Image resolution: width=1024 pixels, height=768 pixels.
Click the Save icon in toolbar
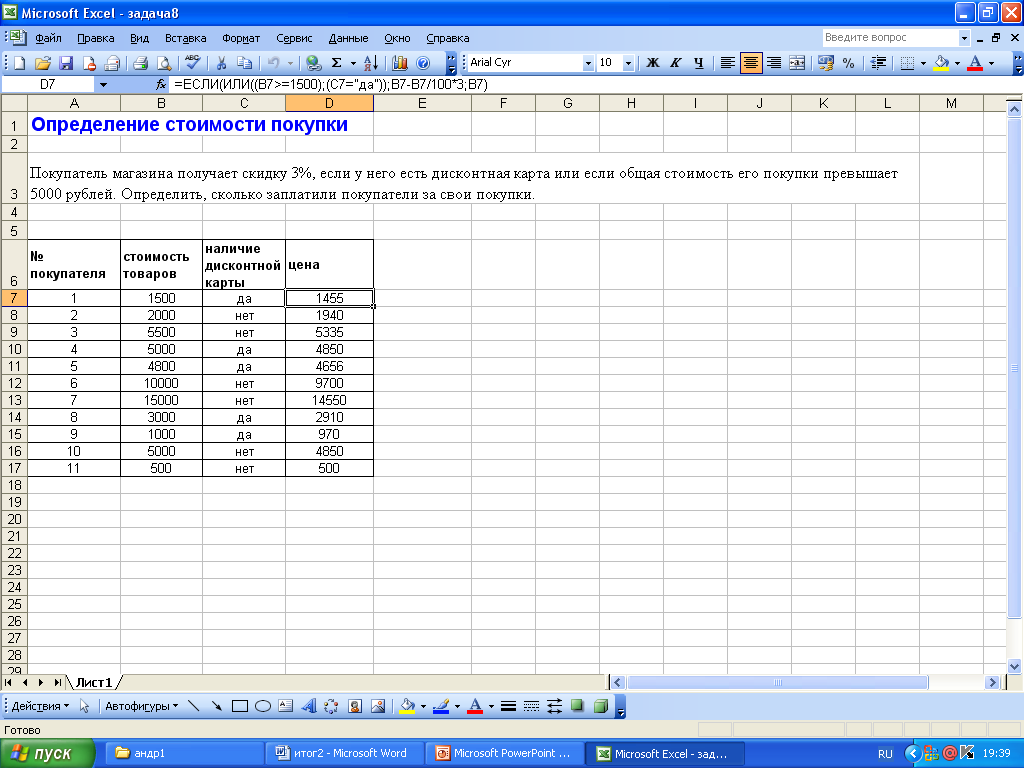tap(66, 63)
